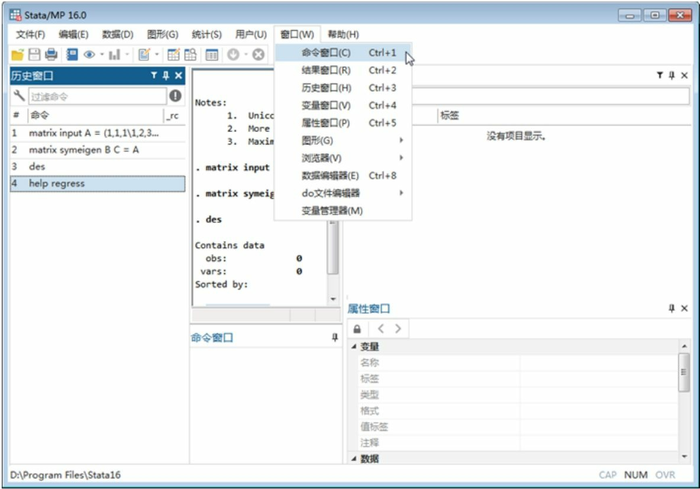This screenshot has height=489, width=700.
Task: Select 变量窗口(V) menu entry
Action: tap(343, 105)
